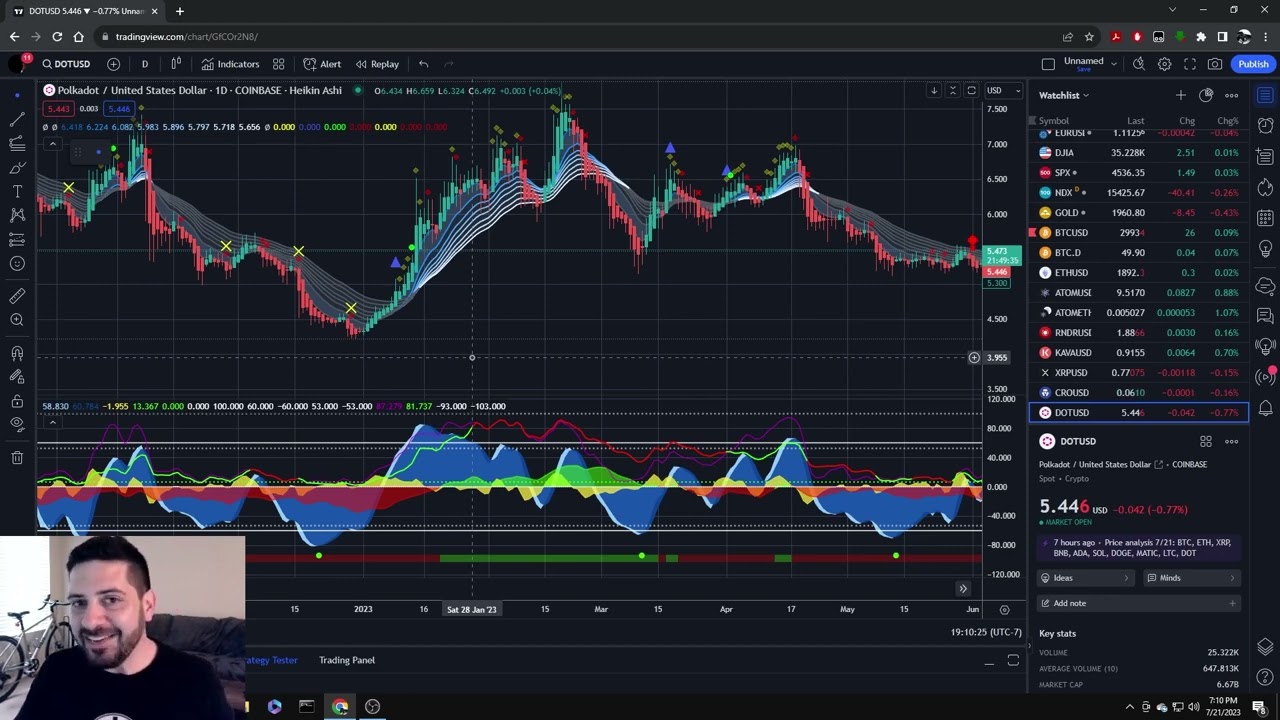The image size is (1280, 720).
Task: Open the Windows Terminal taskbar icon
Action: point(306,706)
